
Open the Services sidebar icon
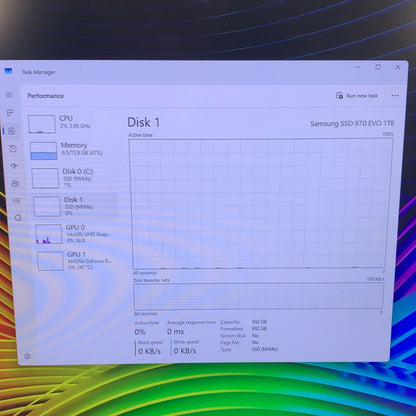(x=18, y=218)
